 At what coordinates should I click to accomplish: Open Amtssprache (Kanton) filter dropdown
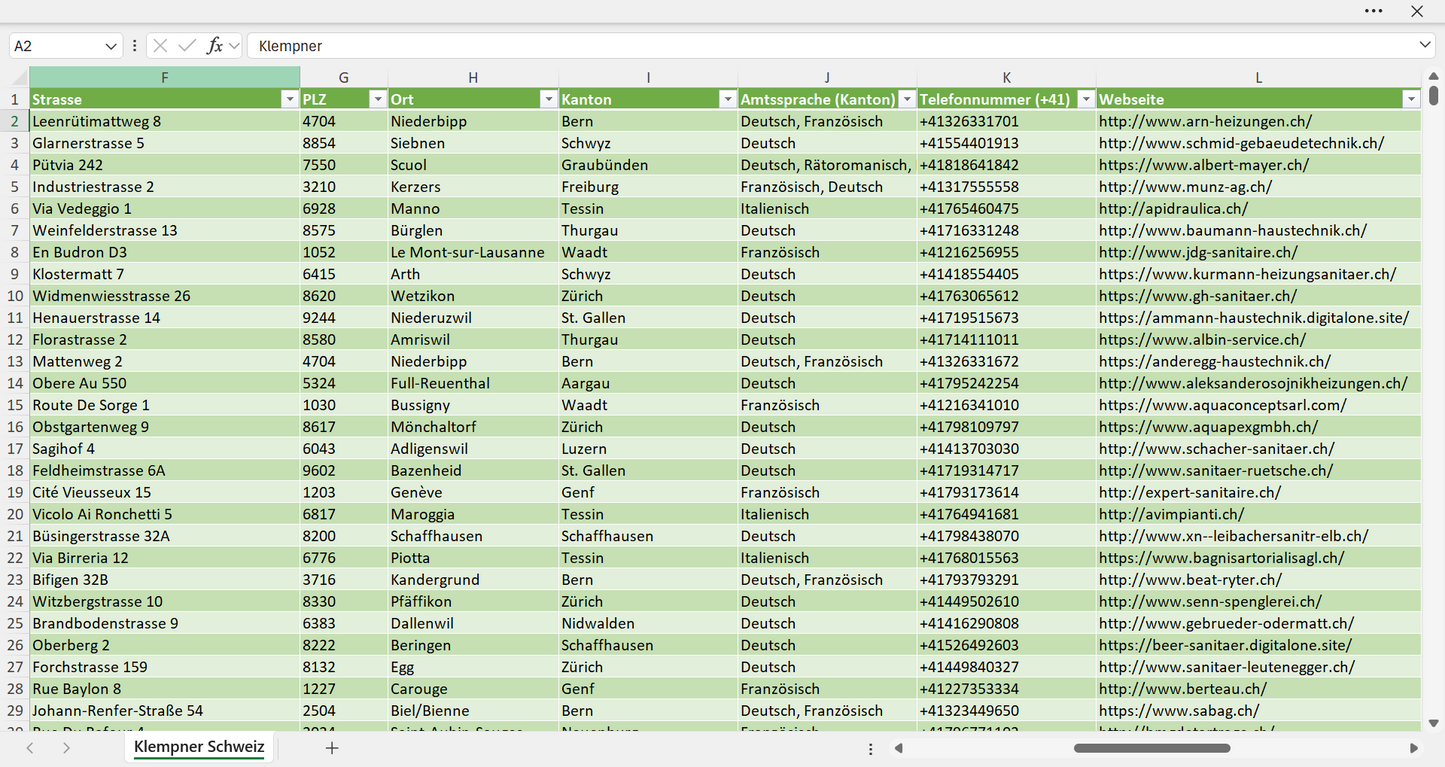906,99
